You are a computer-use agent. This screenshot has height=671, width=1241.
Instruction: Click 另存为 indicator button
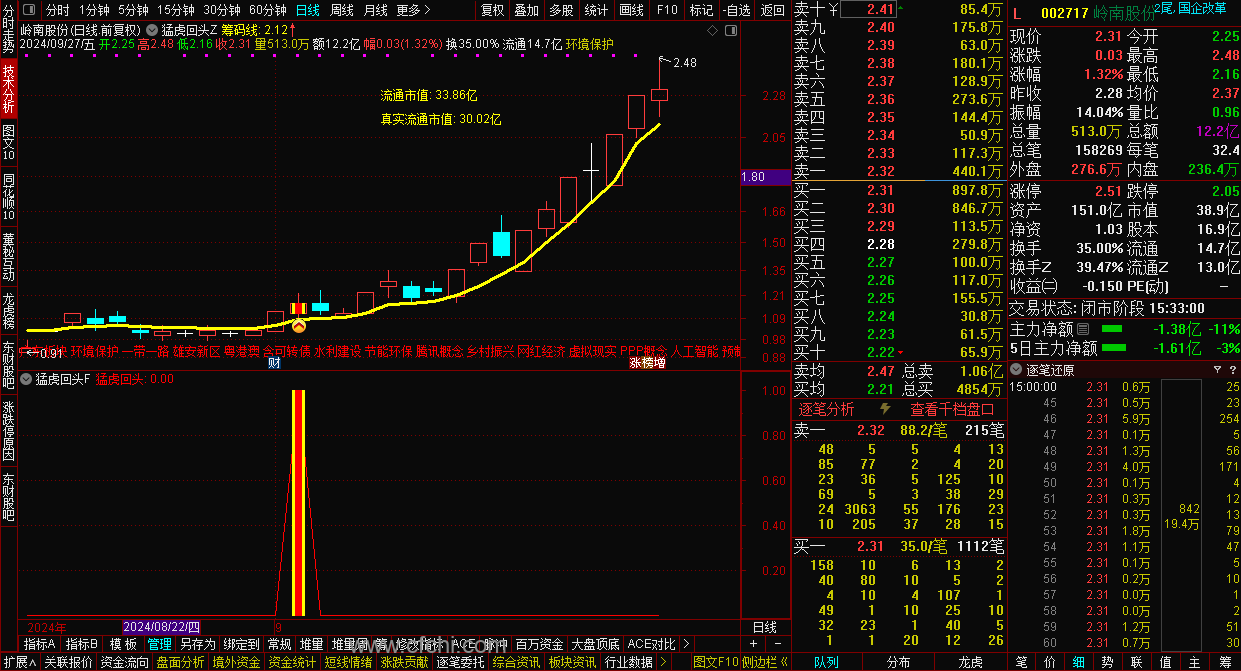point(197,644)
